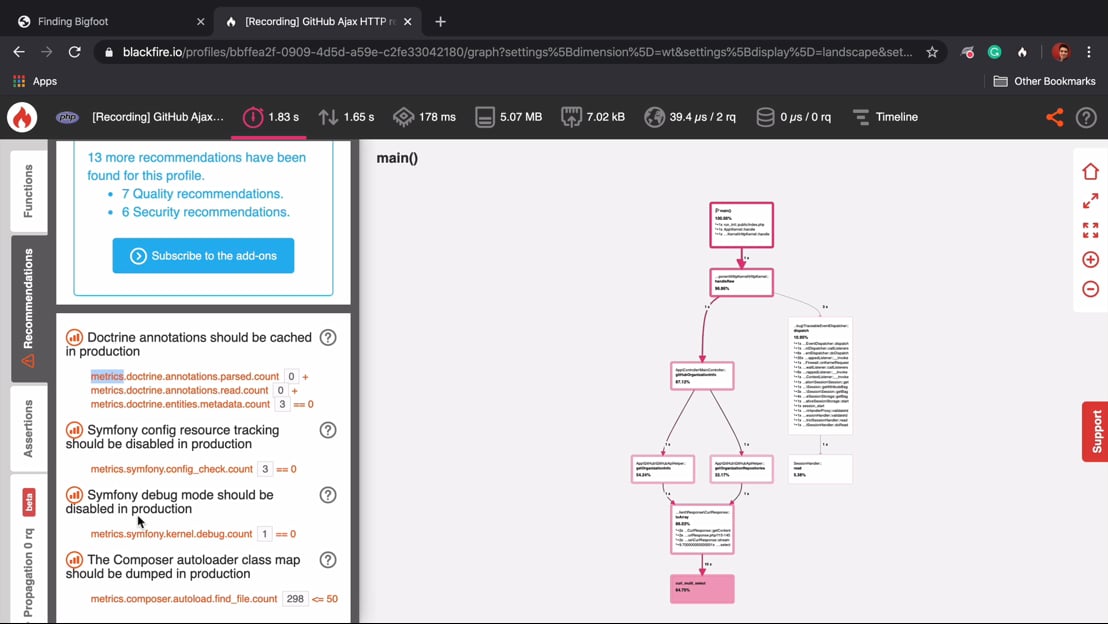Select the SessionHandler read node
1108x624 pixels.
point(820,469)
